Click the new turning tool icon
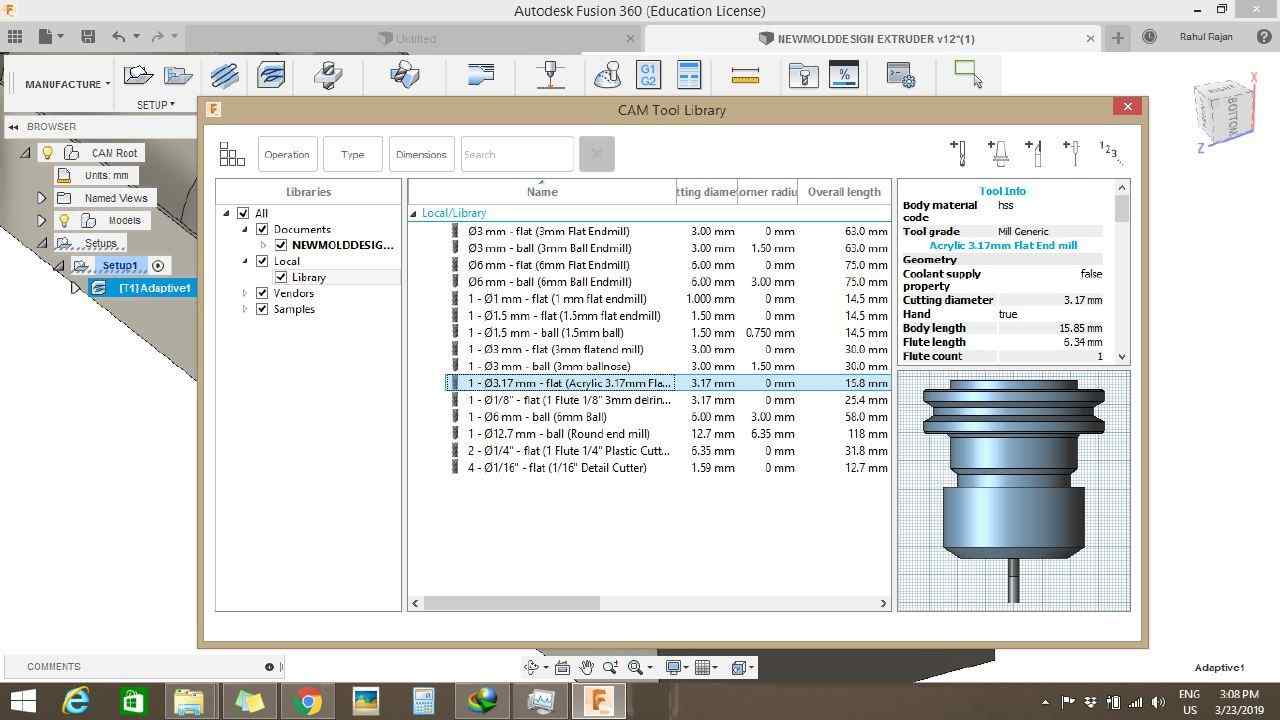The width and height of the screenshot is (1280, 720). pos(1034,153)
